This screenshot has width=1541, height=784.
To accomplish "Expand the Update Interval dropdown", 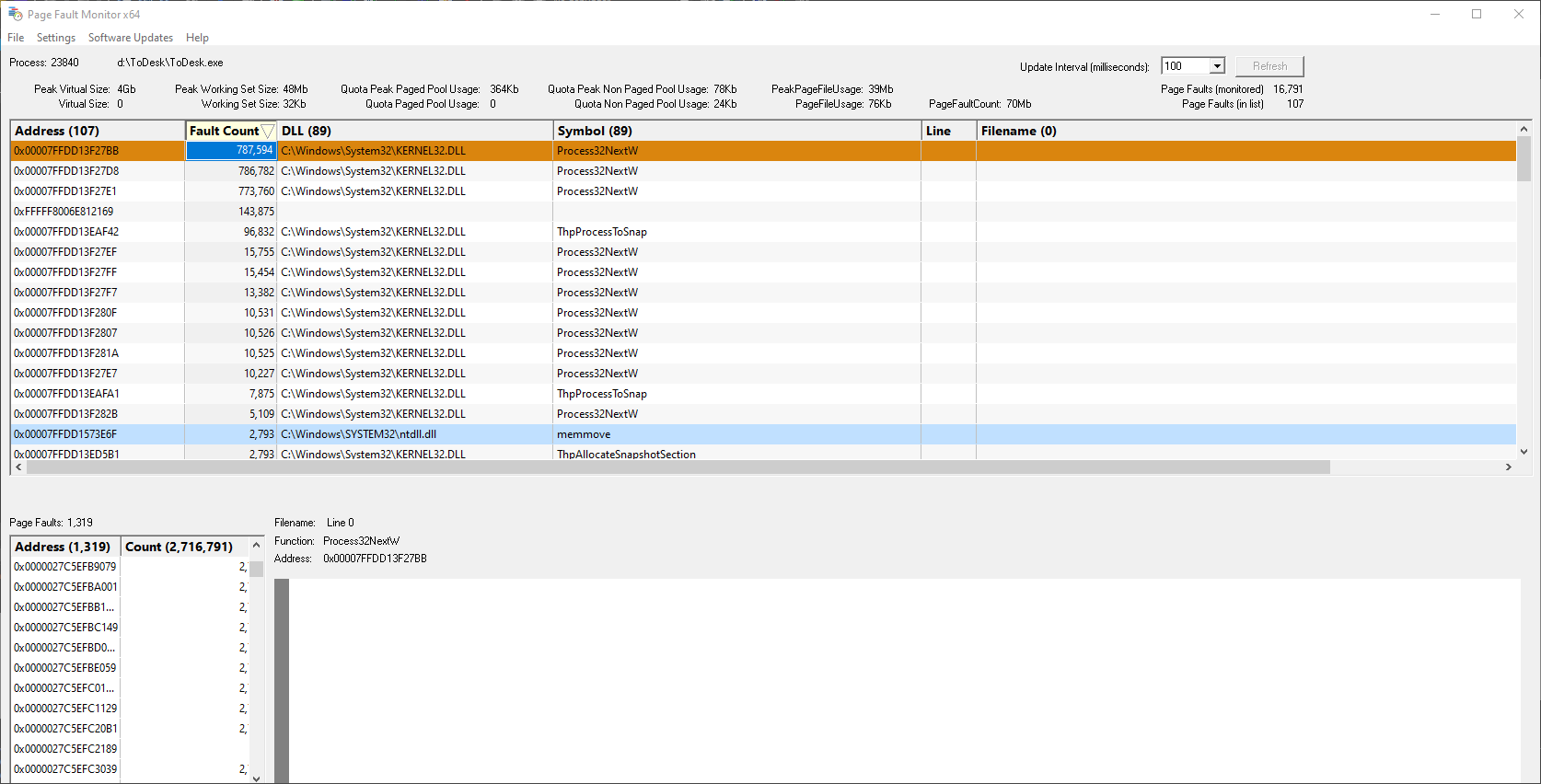I will point(1217,66).
